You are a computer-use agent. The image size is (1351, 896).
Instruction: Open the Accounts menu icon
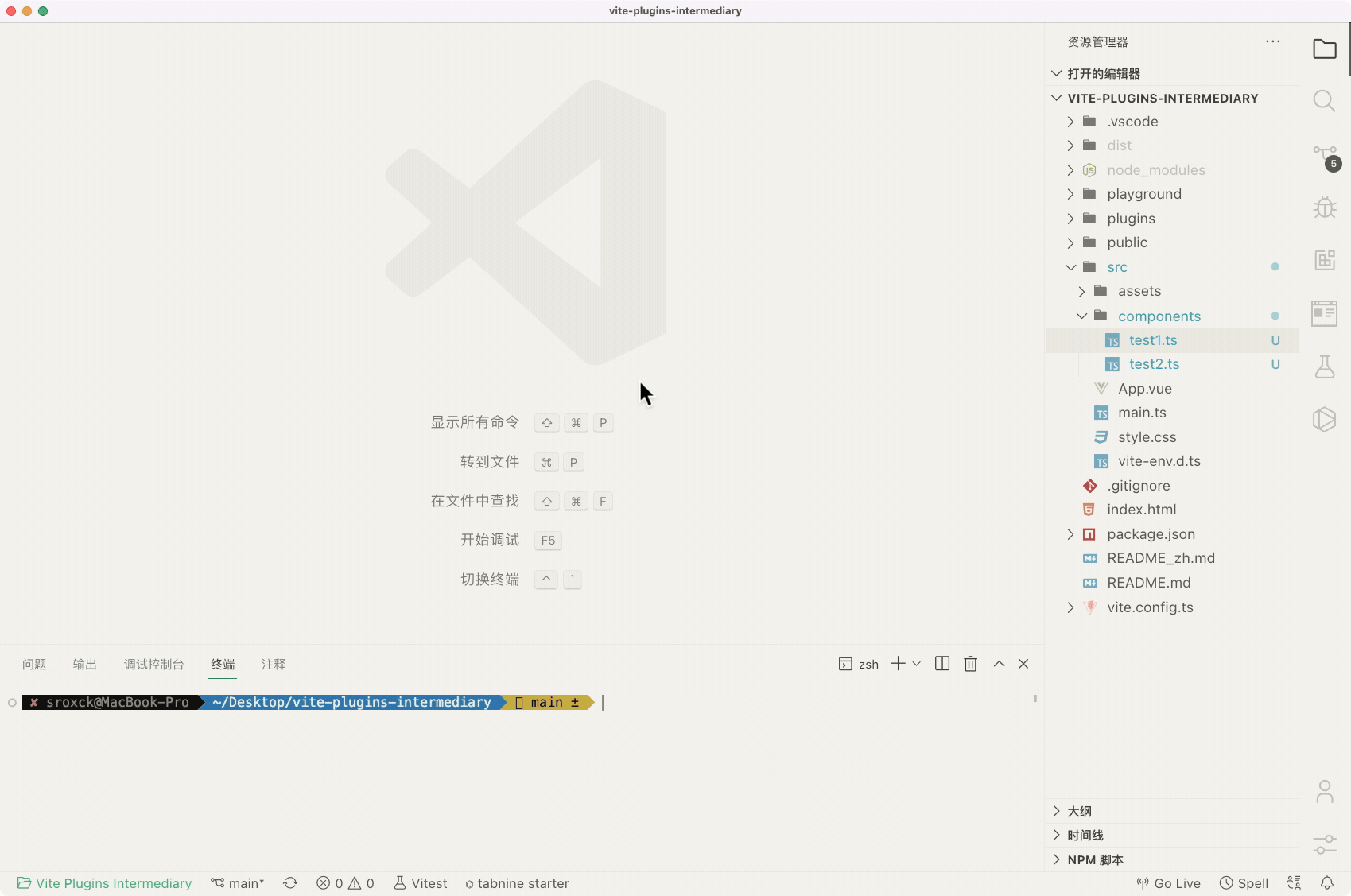1324,792
